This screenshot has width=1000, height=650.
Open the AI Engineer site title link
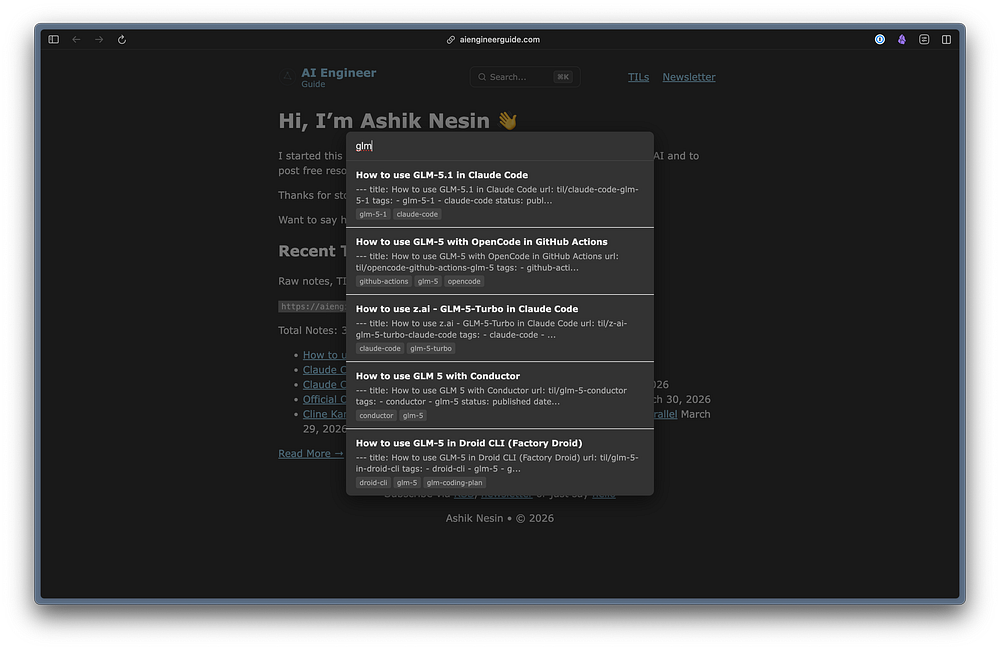click(339, 73)
